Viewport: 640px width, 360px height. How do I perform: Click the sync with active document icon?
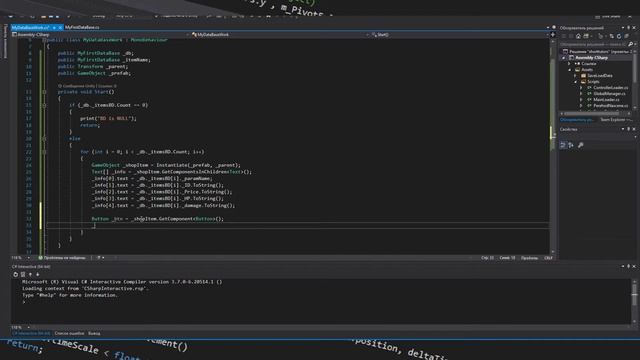point(611,36)
